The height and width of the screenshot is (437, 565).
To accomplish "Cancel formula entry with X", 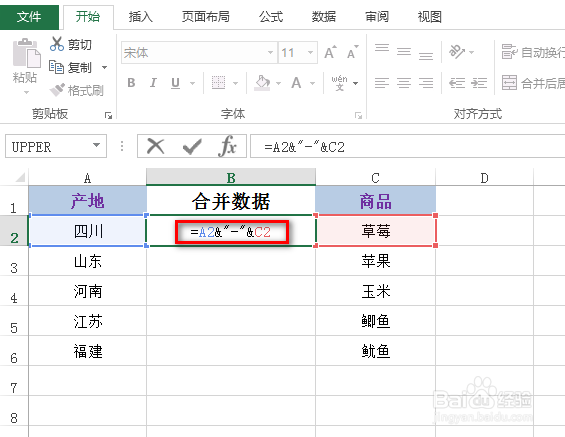I will pyautogui.click(x=156, y=146).
